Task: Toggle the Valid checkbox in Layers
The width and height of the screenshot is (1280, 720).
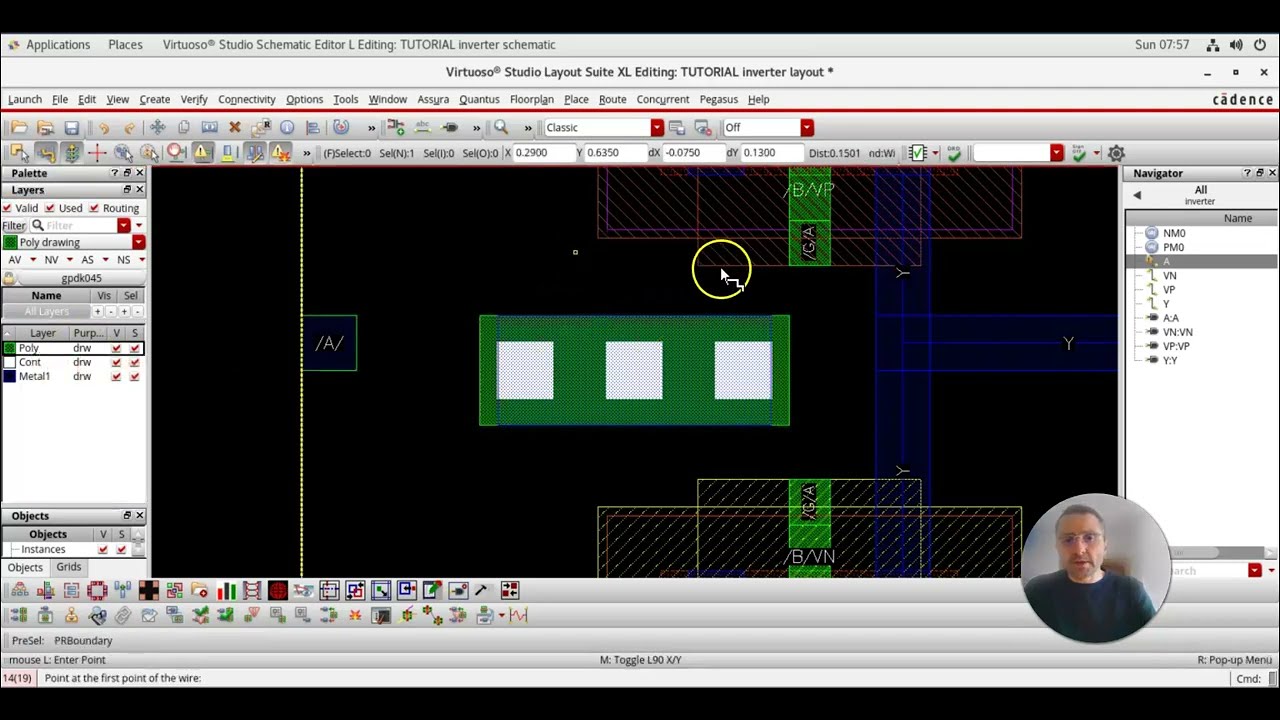Action: (x=9, y=208)
